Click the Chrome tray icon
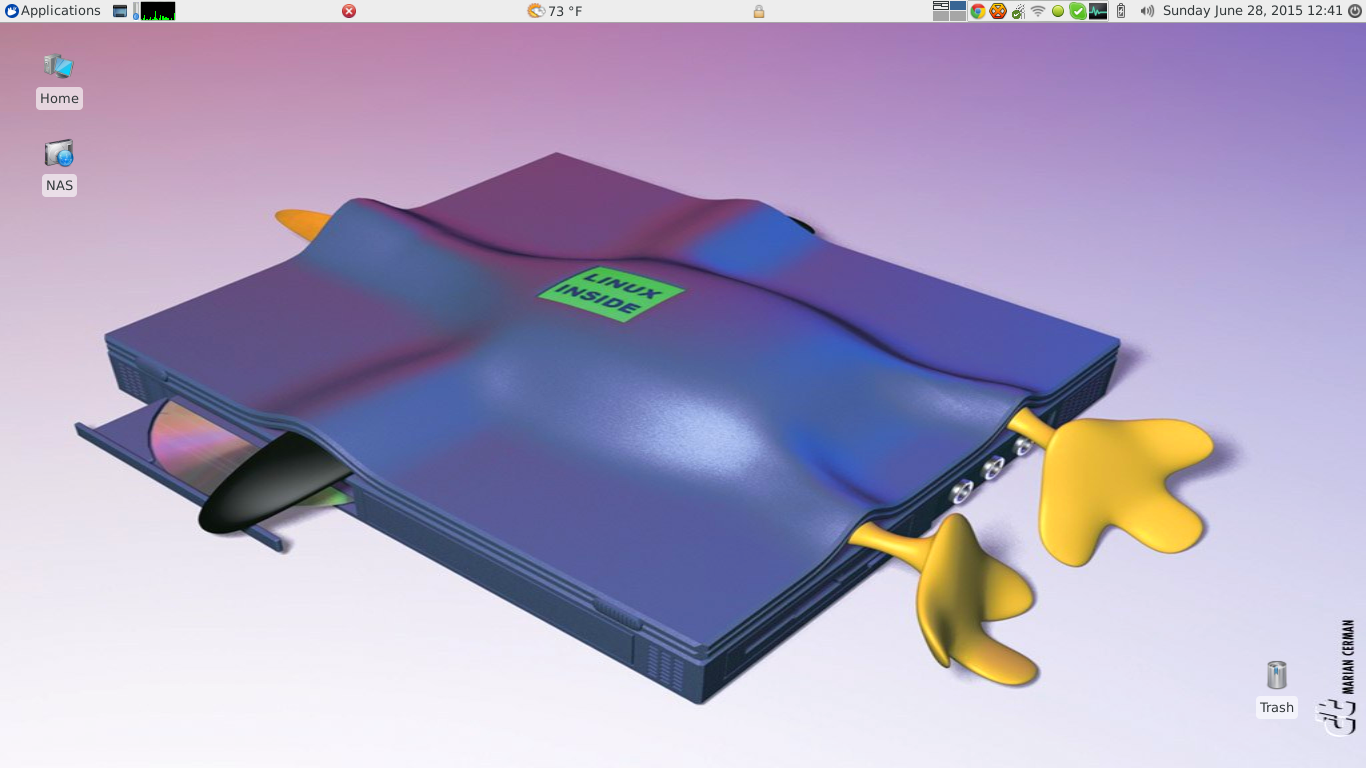This screenshot has height=768, width=1366. [978, 11]
